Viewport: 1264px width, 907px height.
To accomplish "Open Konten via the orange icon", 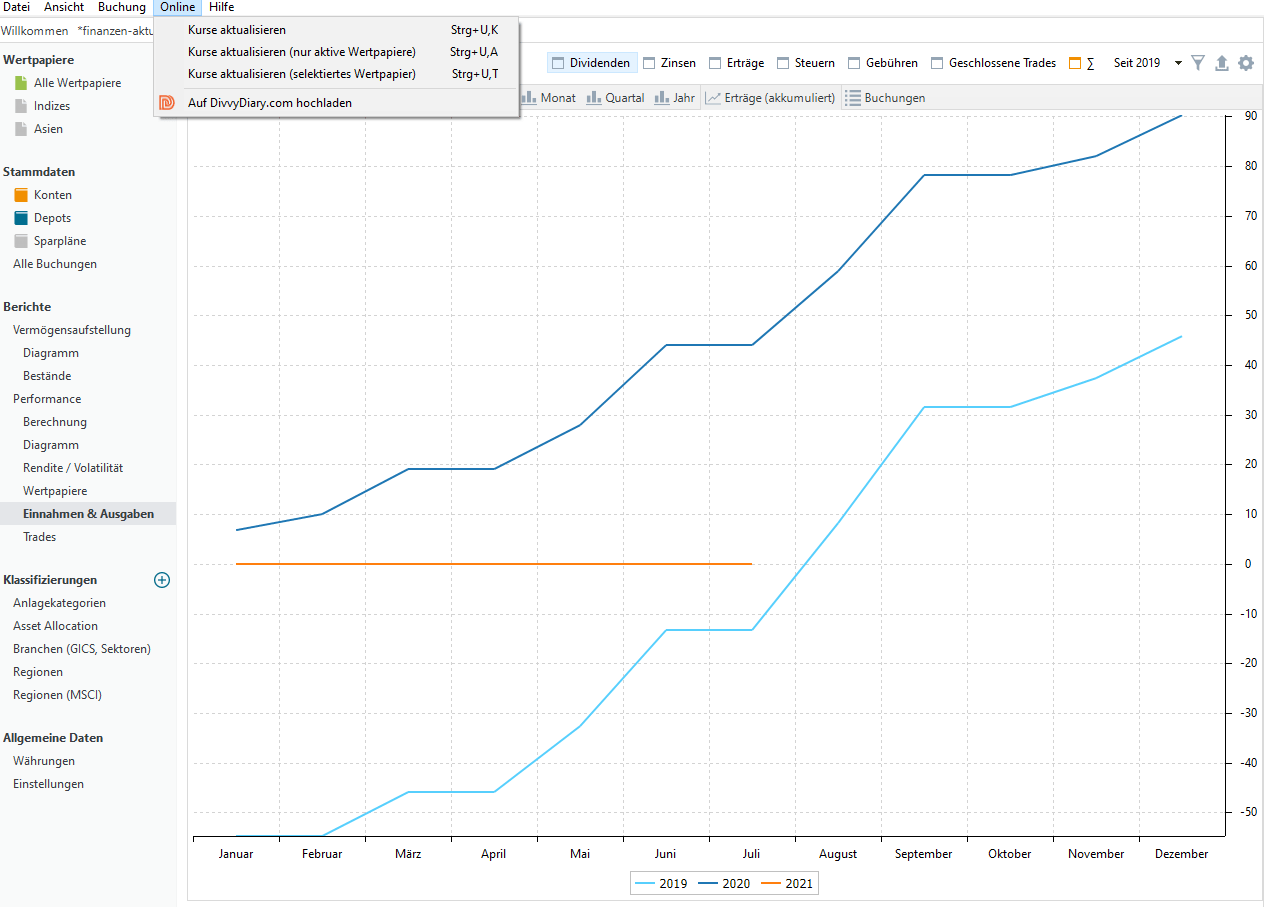I will (x=21, y=195).
